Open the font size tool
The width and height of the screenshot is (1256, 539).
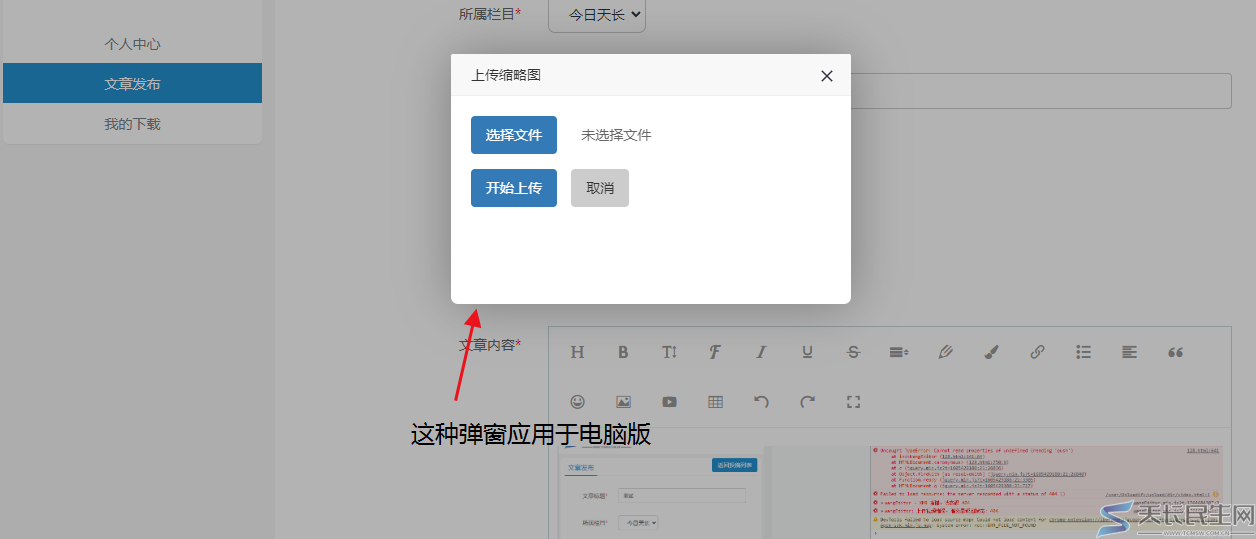point(669,352)
